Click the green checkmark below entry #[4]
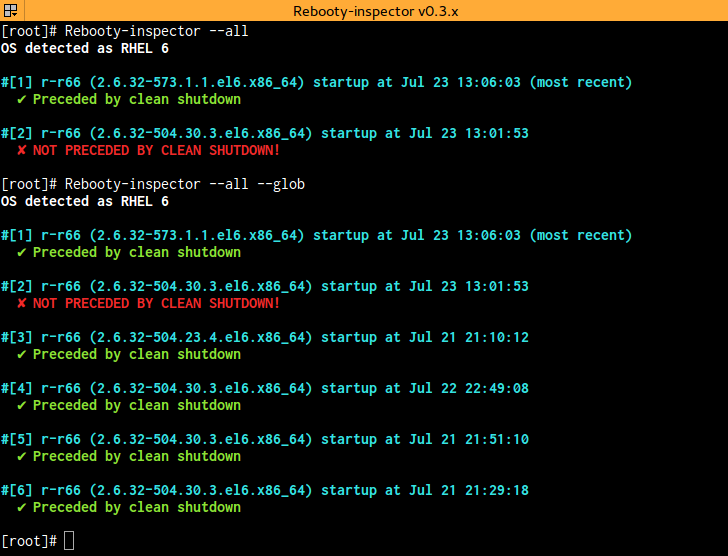Screen dimensions: 728x556 click(21, 406)
